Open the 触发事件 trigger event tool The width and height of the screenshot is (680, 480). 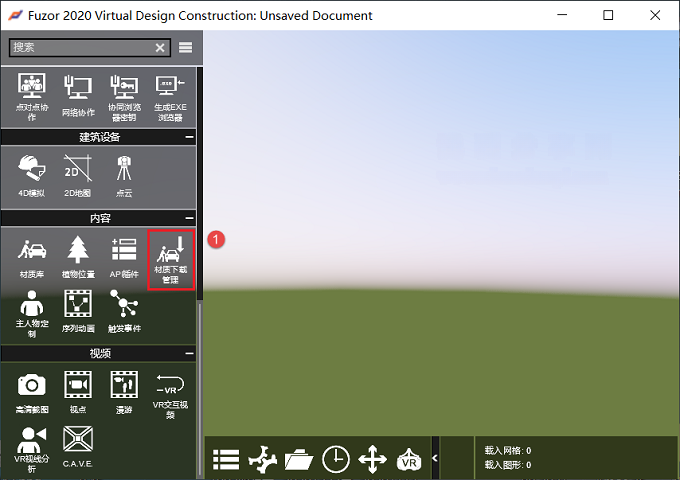click(124, 311)
